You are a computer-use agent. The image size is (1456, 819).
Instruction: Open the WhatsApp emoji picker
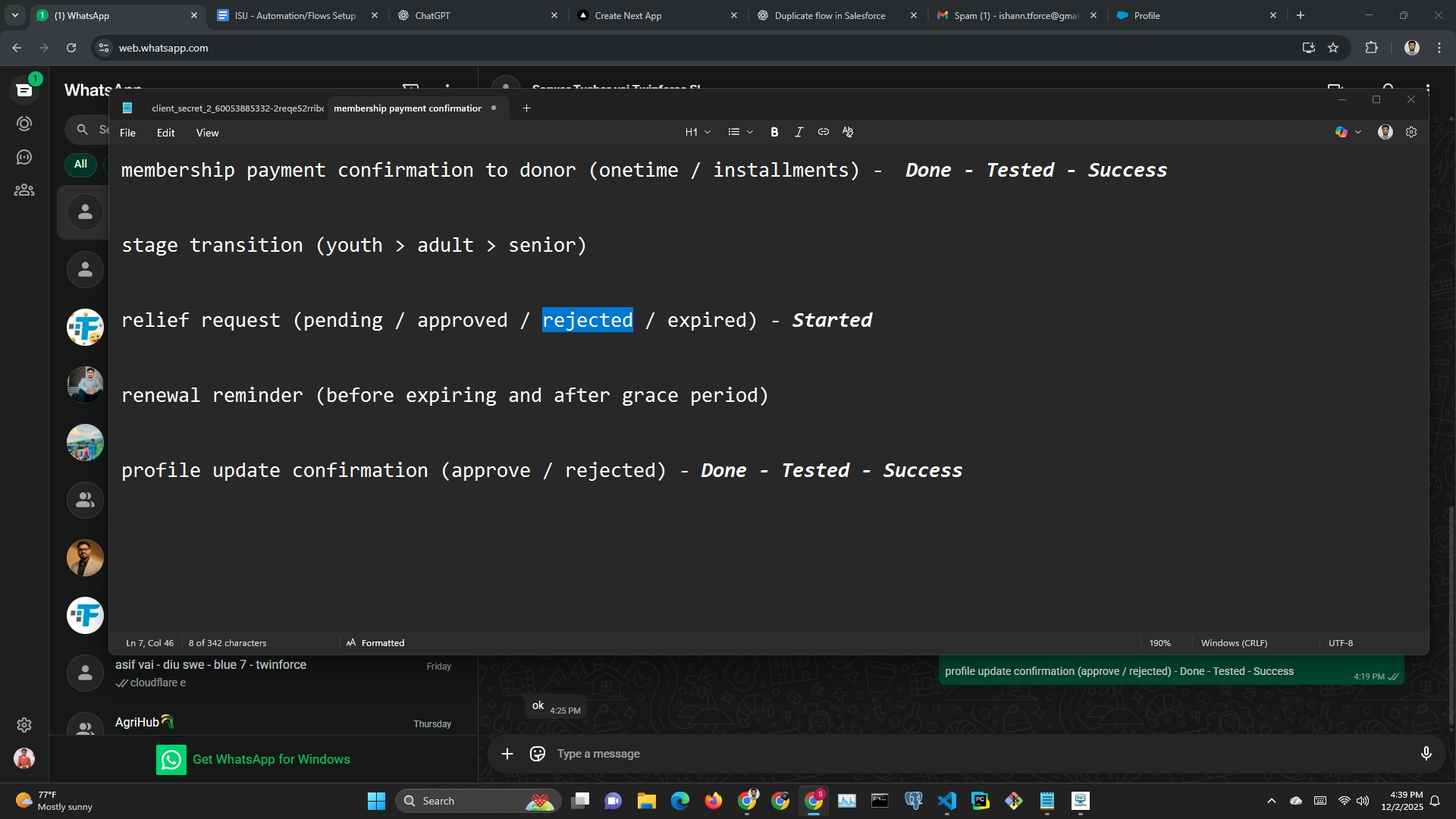pos(538,754)
